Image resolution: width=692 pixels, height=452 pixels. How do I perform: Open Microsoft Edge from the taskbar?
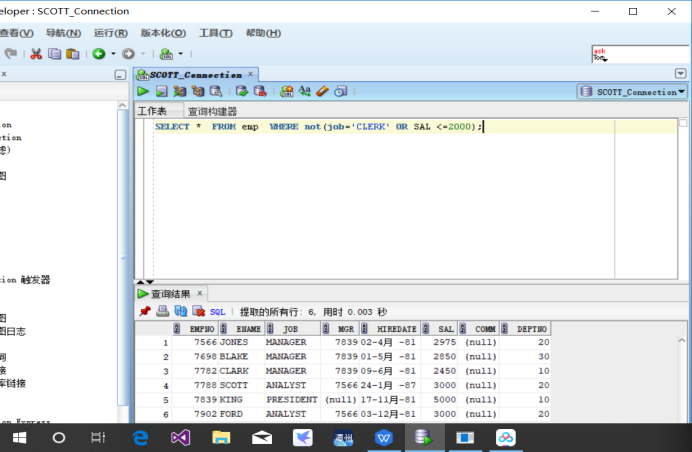tap(140, 437)
